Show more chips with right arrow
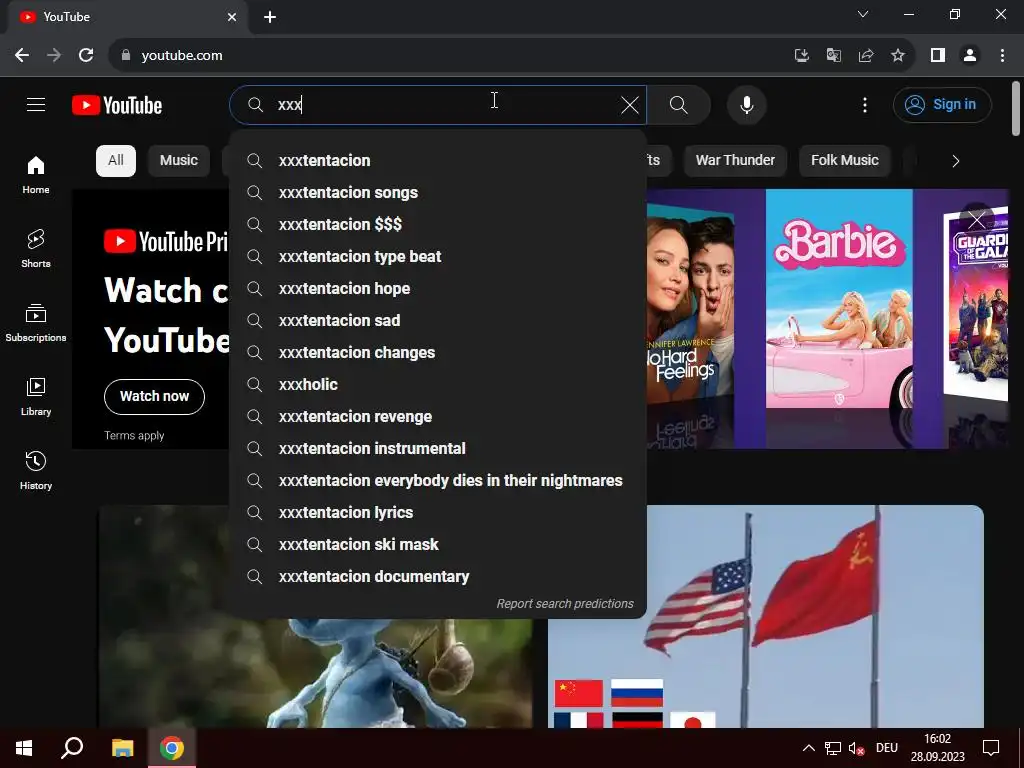 [x=955, y=161]
